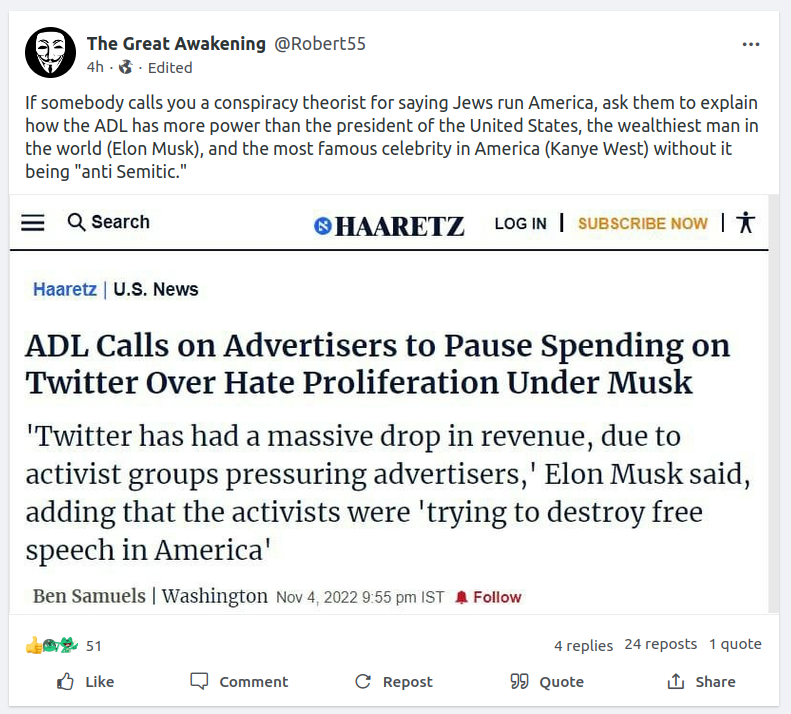The width and height of the screenshot is (791, 714).
Task: Follow the author via the bell Follow link
Action: click(488, 597)
